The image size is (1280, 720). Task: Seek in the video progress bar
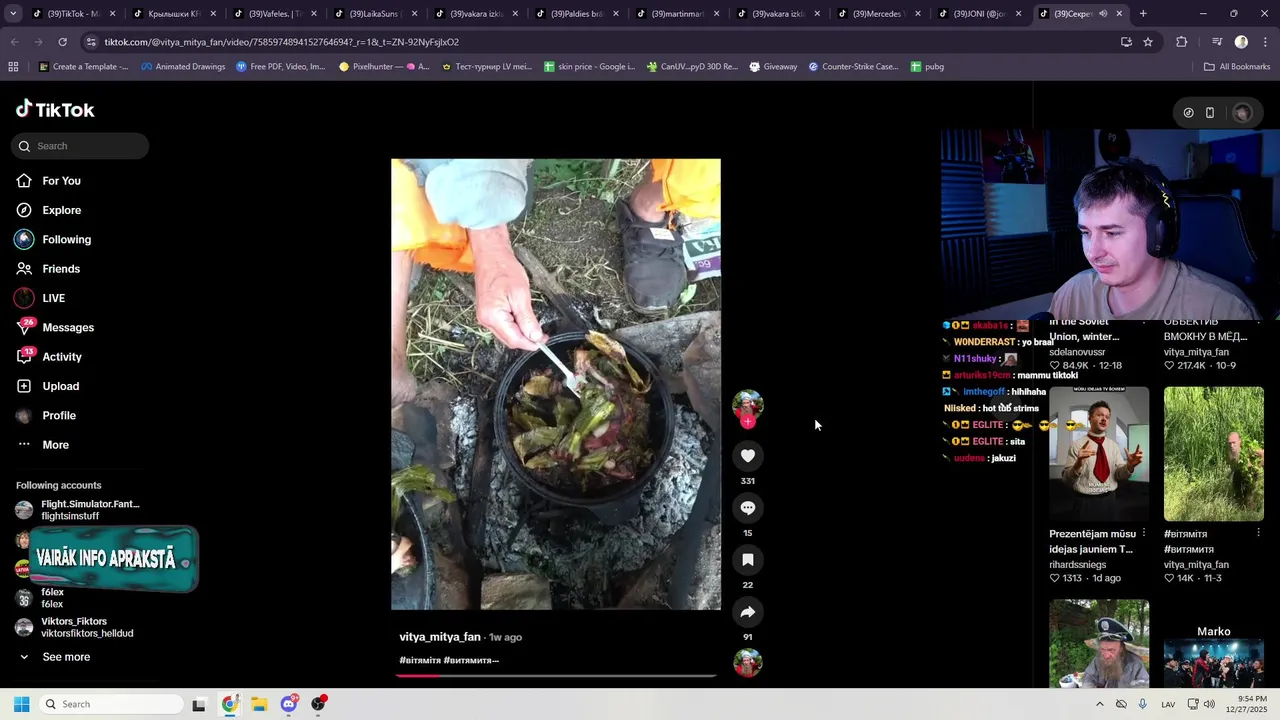point(556,675)
